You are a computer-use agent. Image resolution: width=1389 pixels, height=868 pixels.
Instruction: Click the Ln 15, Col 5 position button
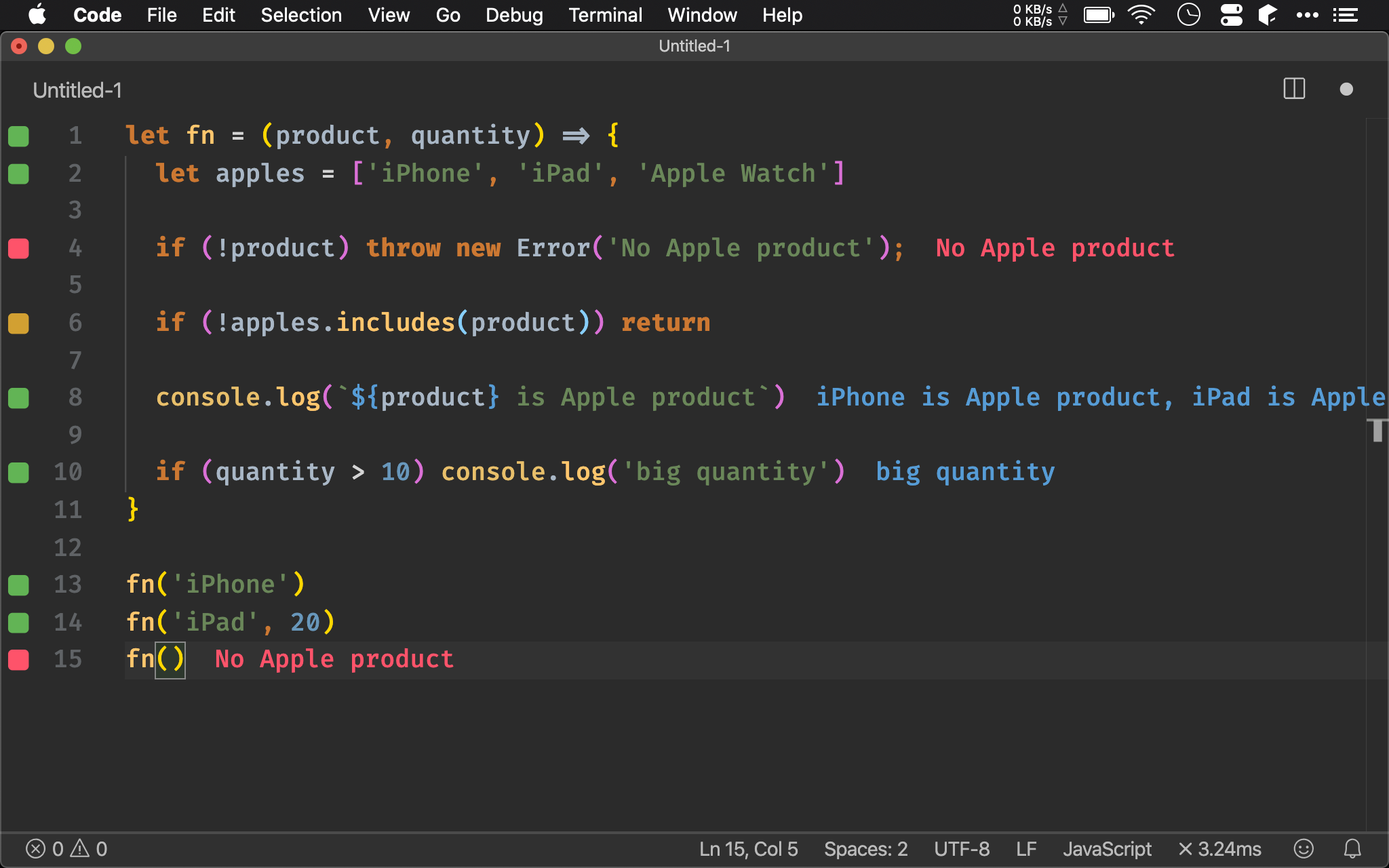click(x=748, y=849)
